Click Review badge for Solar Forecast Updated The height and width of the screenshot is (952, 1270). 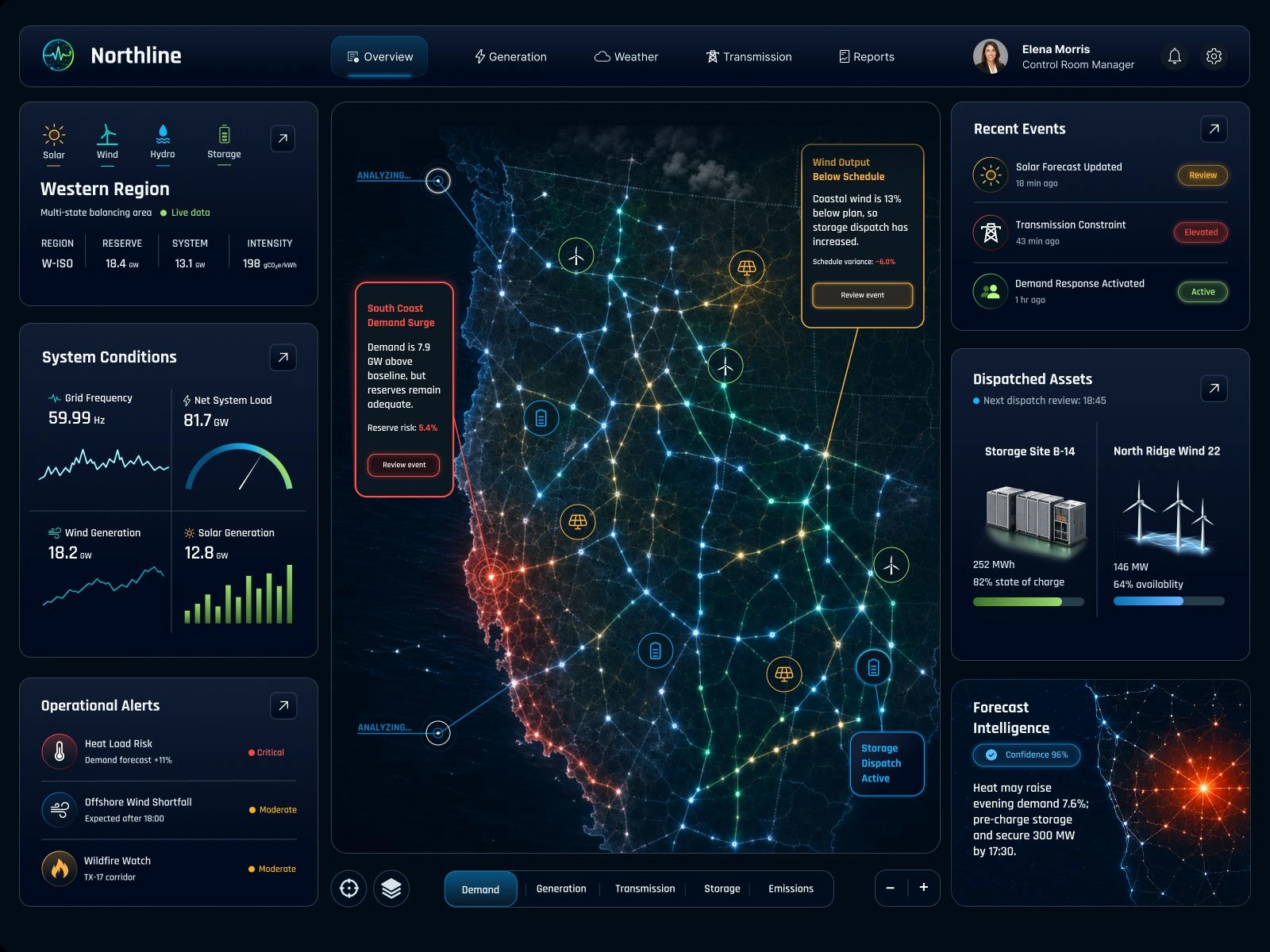(1203, 175)
